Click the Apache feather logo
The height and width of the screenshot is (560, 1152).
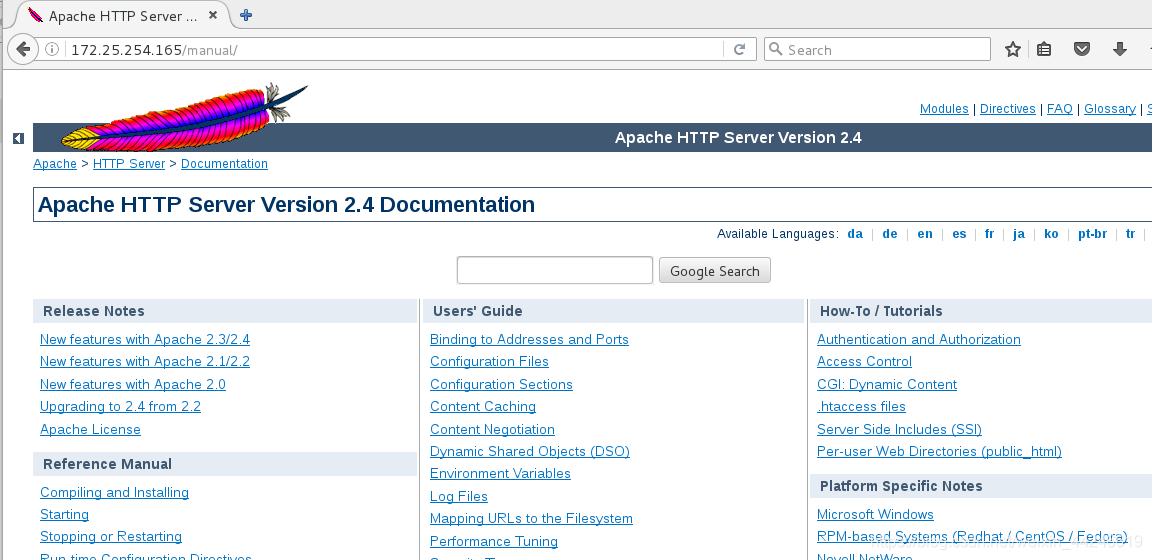(184, 116)
